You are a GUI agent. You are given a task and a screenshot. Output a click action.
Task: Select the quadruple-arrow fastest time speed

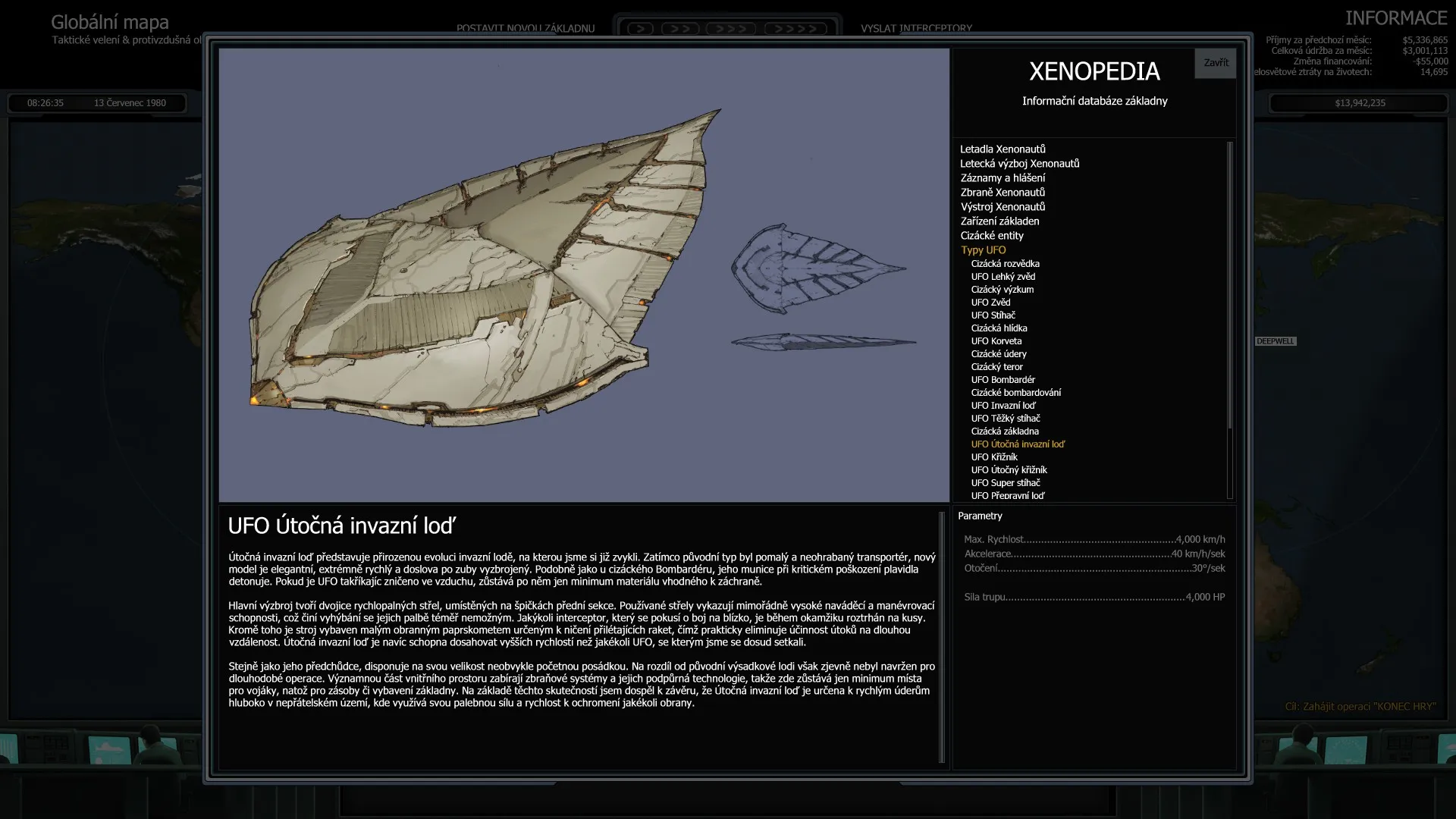[x=797, y=27]
